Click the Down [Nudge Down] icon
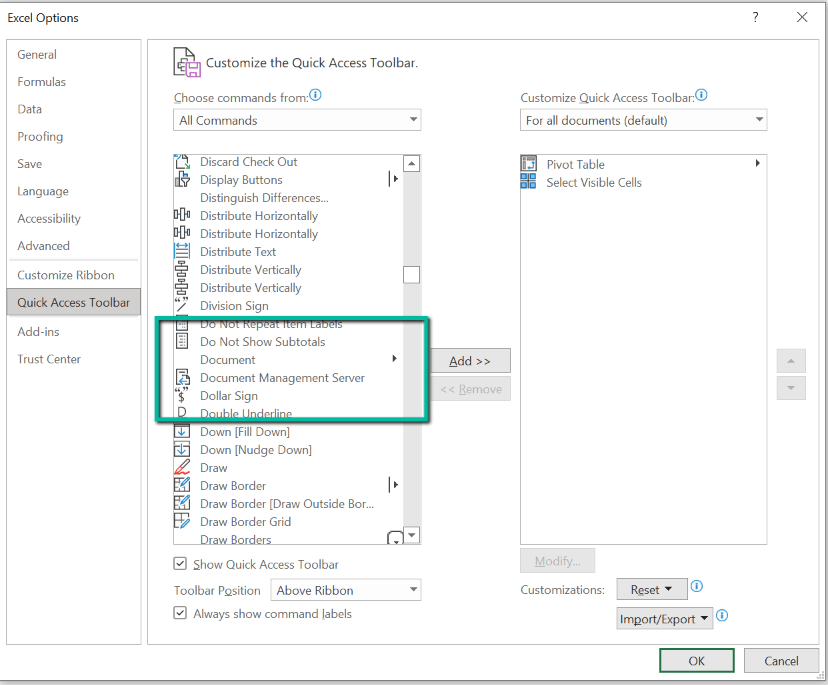Viewport: 828px width, 685px height. pyautogui.click(x=182, y=449)
